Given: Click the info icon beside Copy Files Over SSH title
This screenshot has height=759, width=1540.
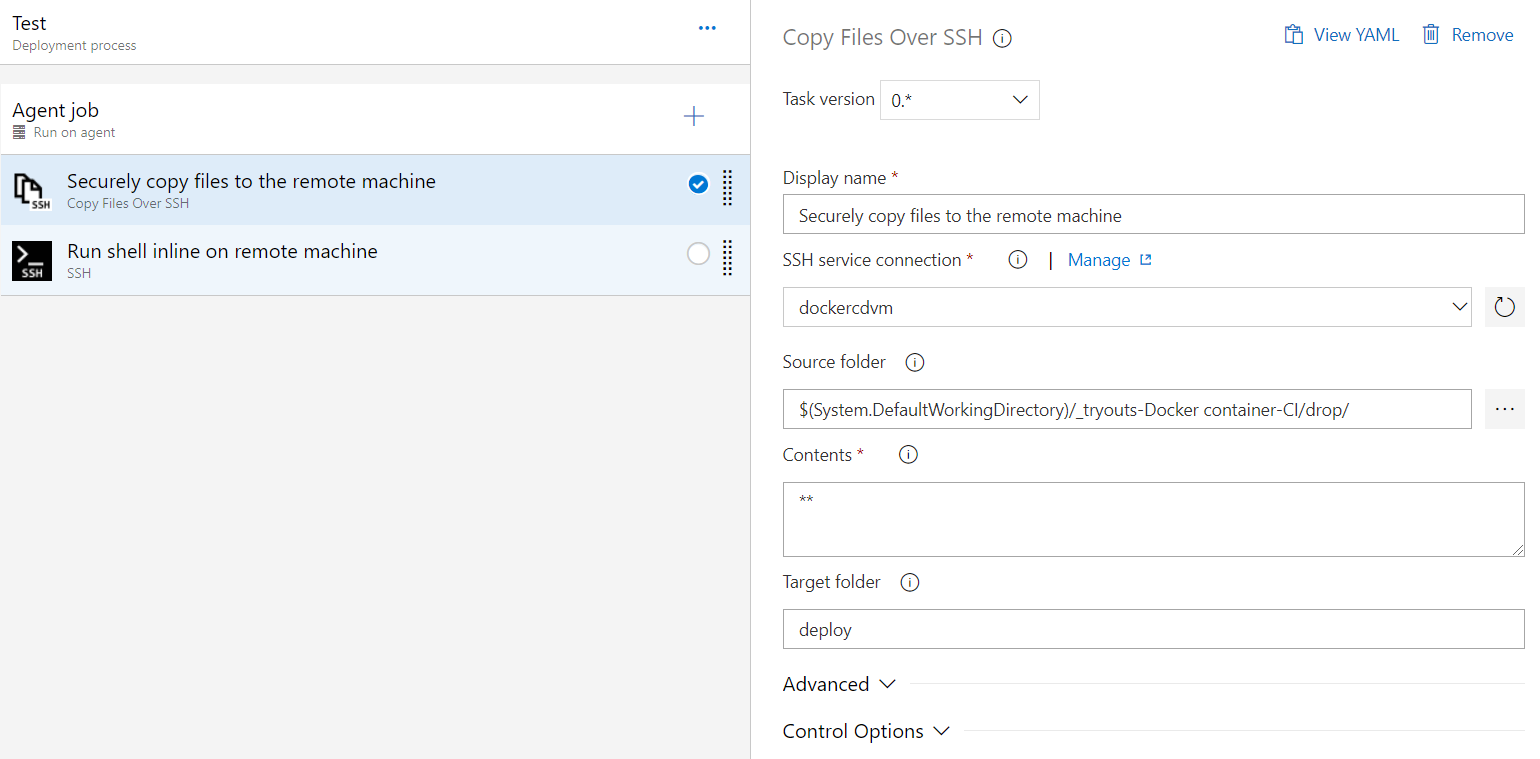Looking at the screenshot, I should click(1002, 39).
